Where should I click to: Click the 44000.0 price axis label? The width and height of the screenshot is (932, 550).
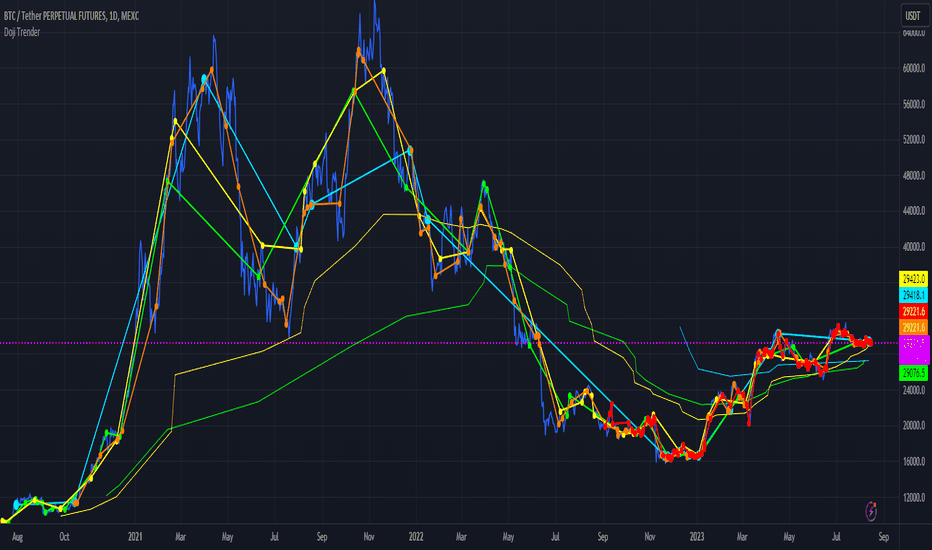[914, 210]
